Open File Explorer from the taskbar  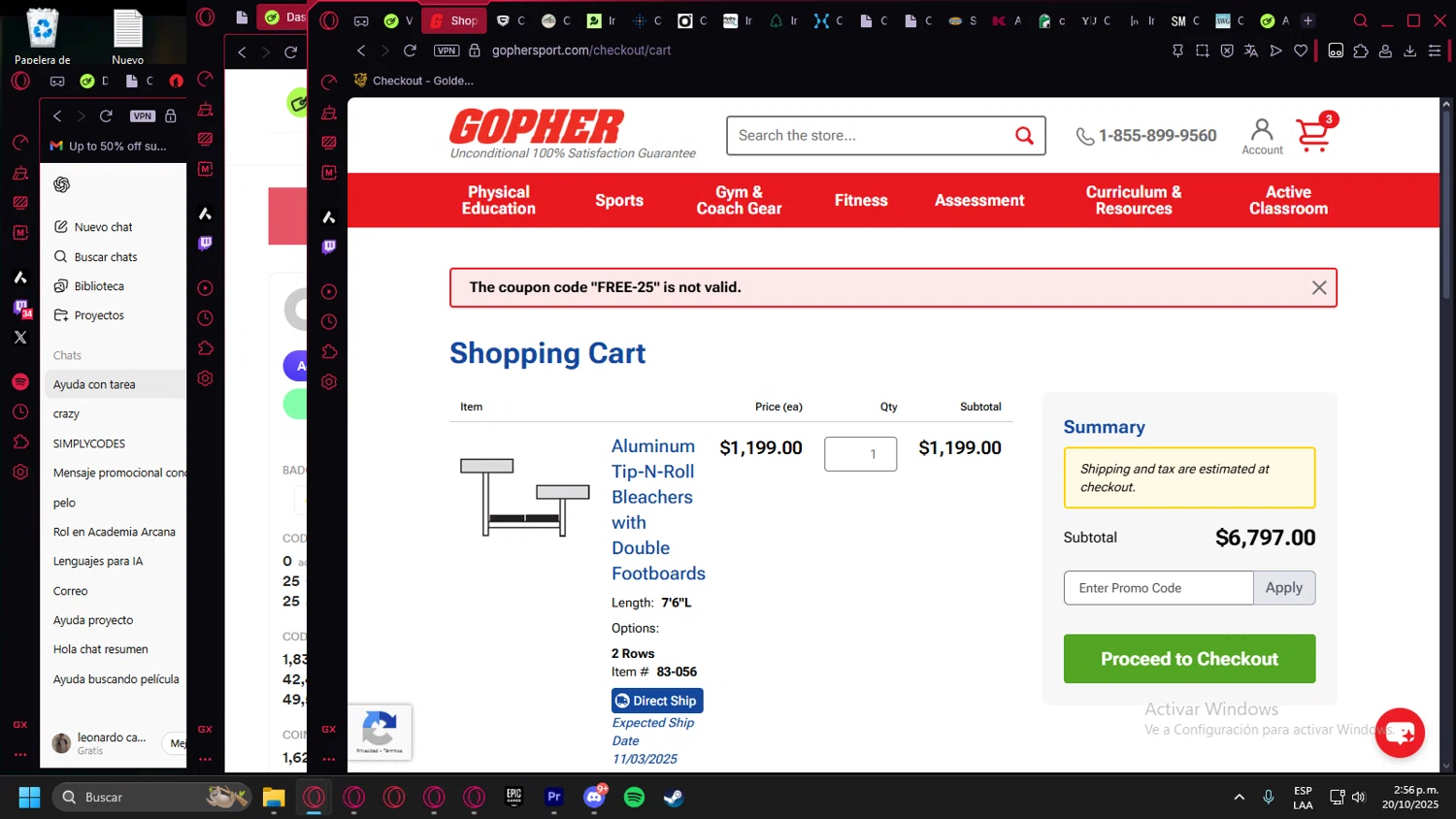pyautogui.click(x=274, y=798)
